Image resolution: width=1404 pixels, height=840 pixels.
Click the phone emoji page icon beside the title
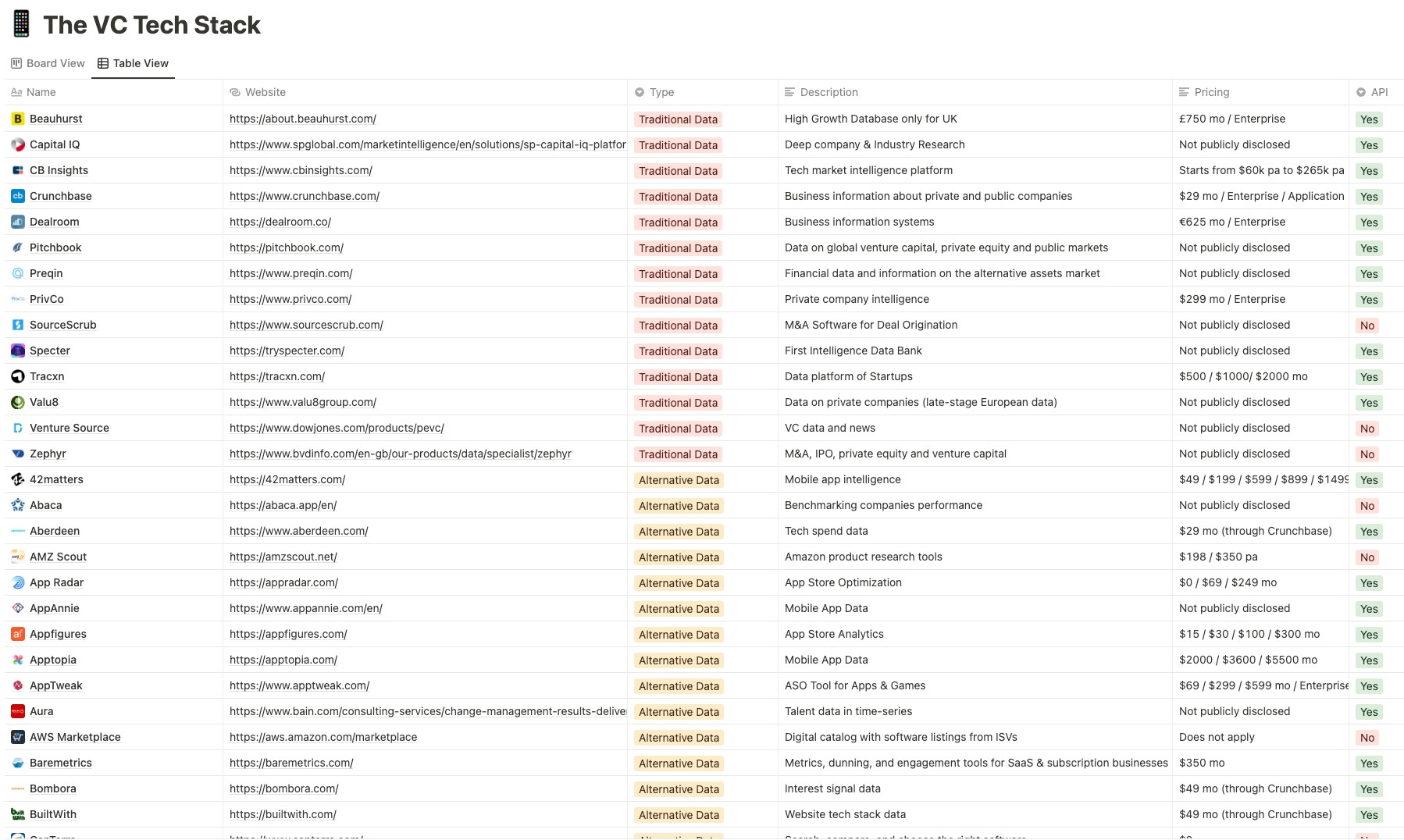[21, 23]
